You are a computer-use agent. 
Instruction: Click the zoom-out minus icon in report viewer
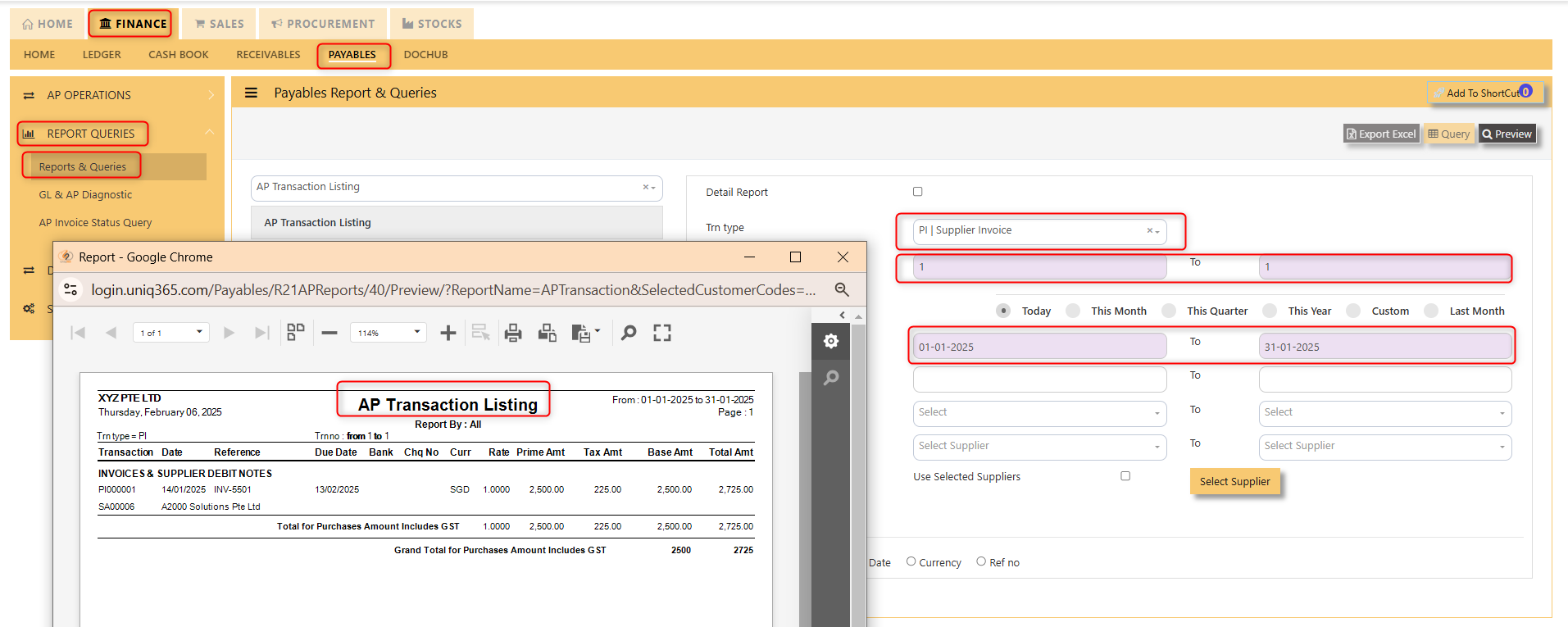click(330, 333)
